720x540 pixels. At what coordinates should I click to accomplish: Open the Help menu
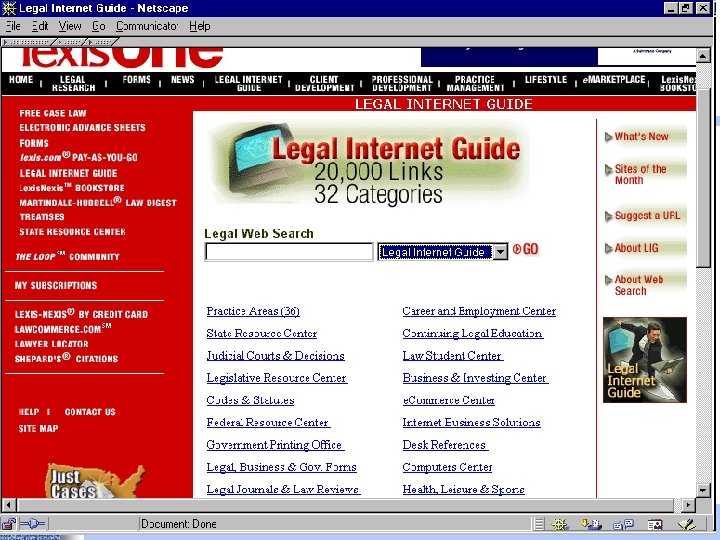pyautogui.click(x=200, y=26)
